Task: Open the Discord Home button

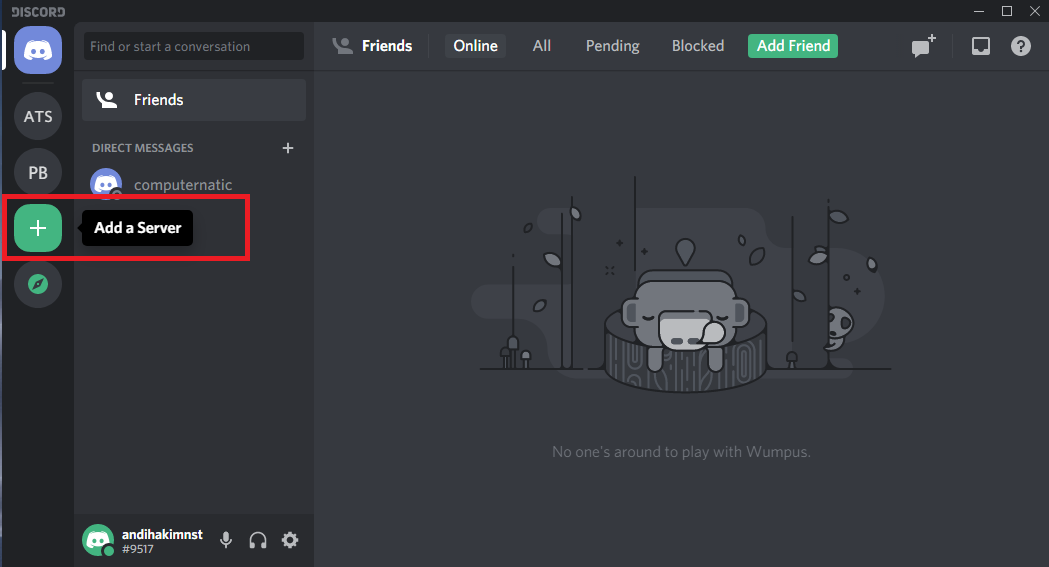Action: [x=38, y=50]
